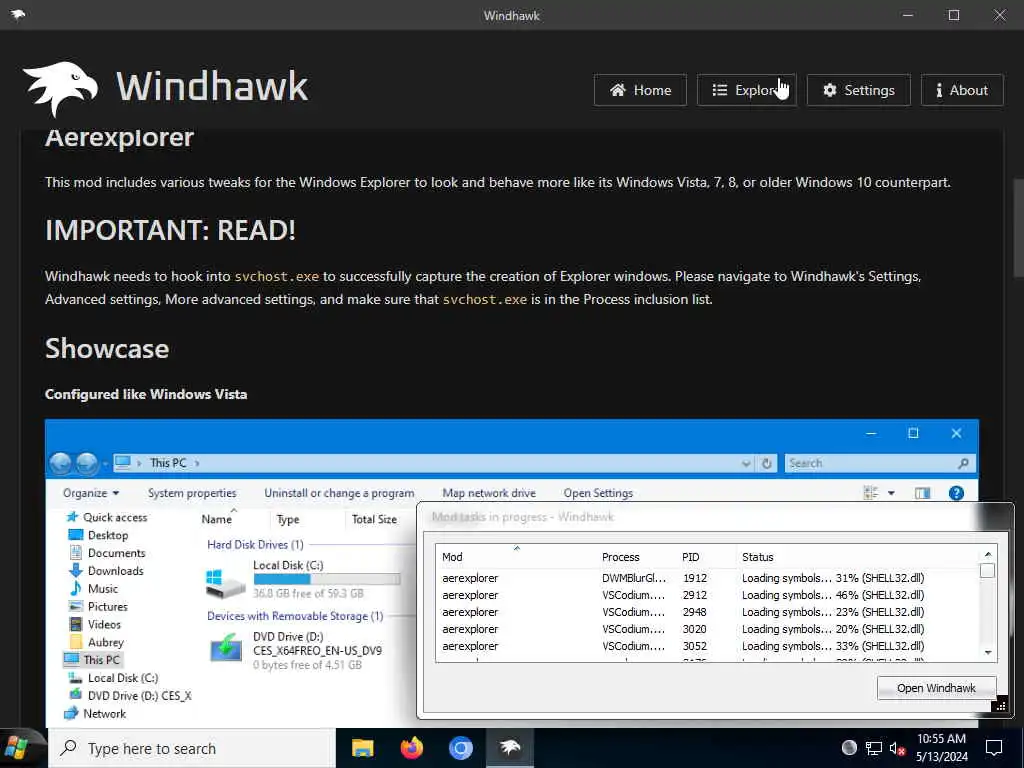1024x768 pixels.
Task: Click the showcase screenshot's forward button
Action: [87, 463]
